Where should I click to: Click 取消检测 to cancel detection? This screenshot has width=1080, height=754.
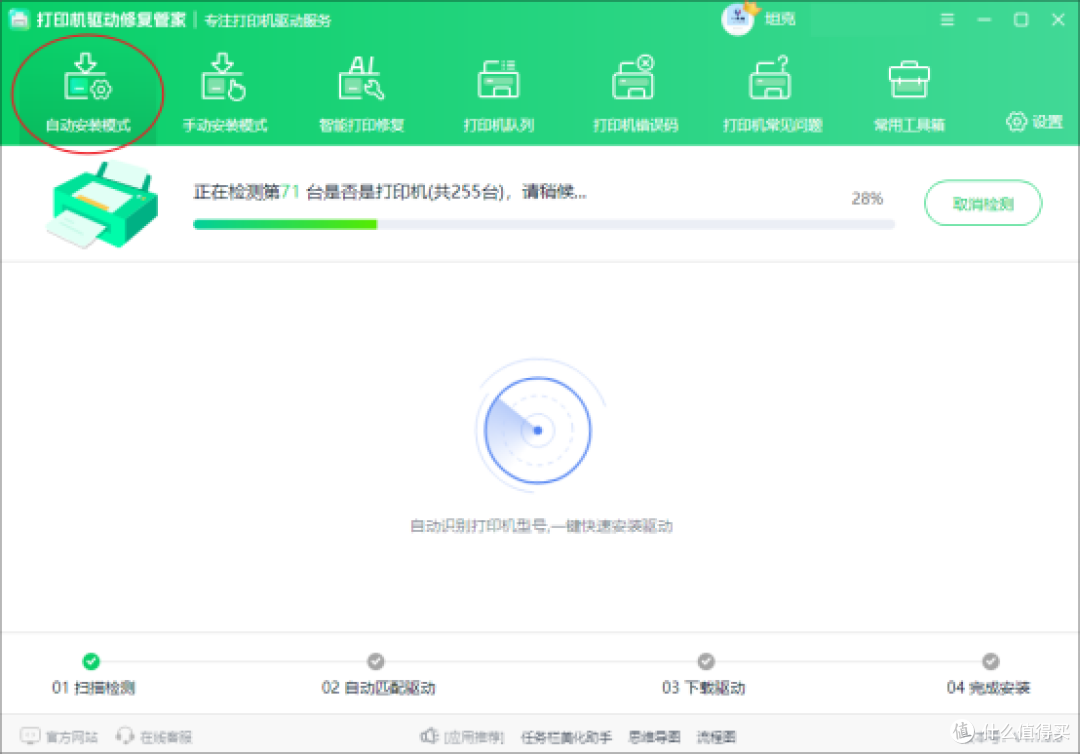coord(983,203)
